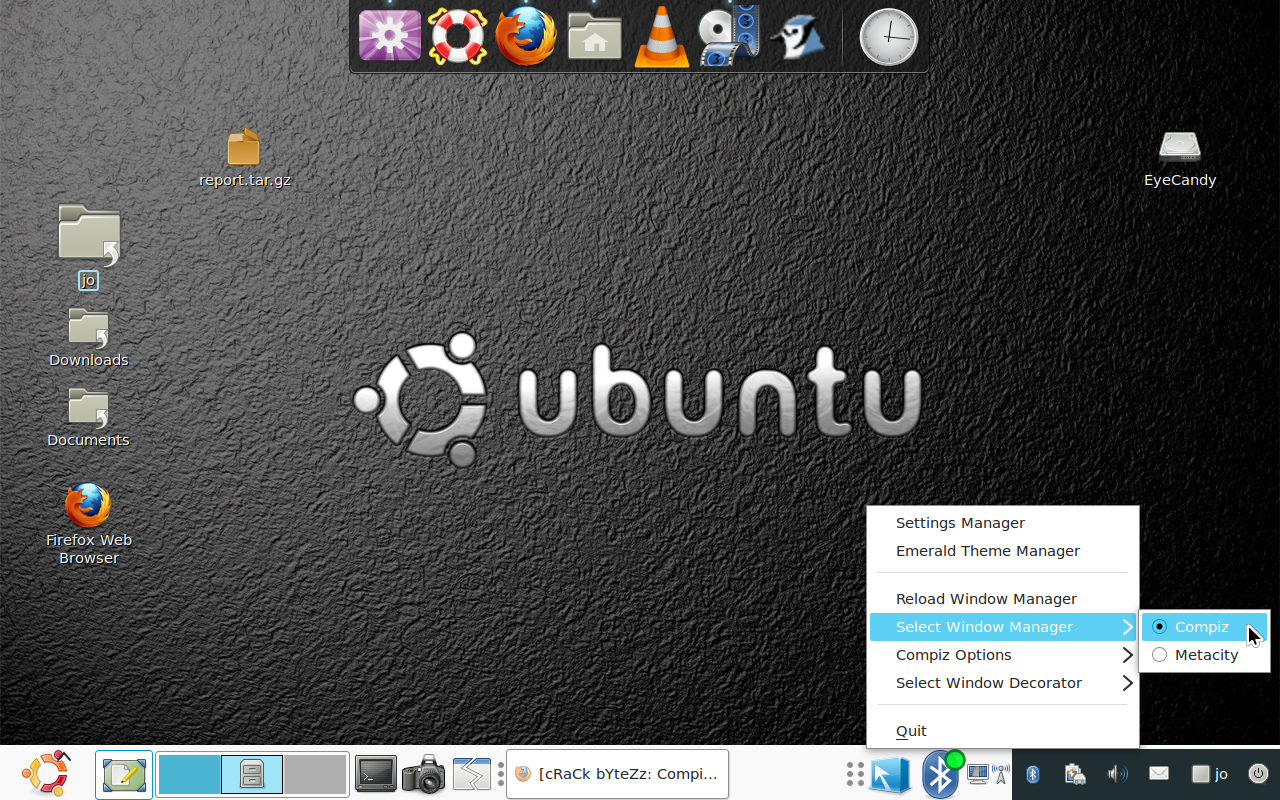Select the camera screenshot tool in the taskbar
Screen dimensions: 1280x800
423,773
